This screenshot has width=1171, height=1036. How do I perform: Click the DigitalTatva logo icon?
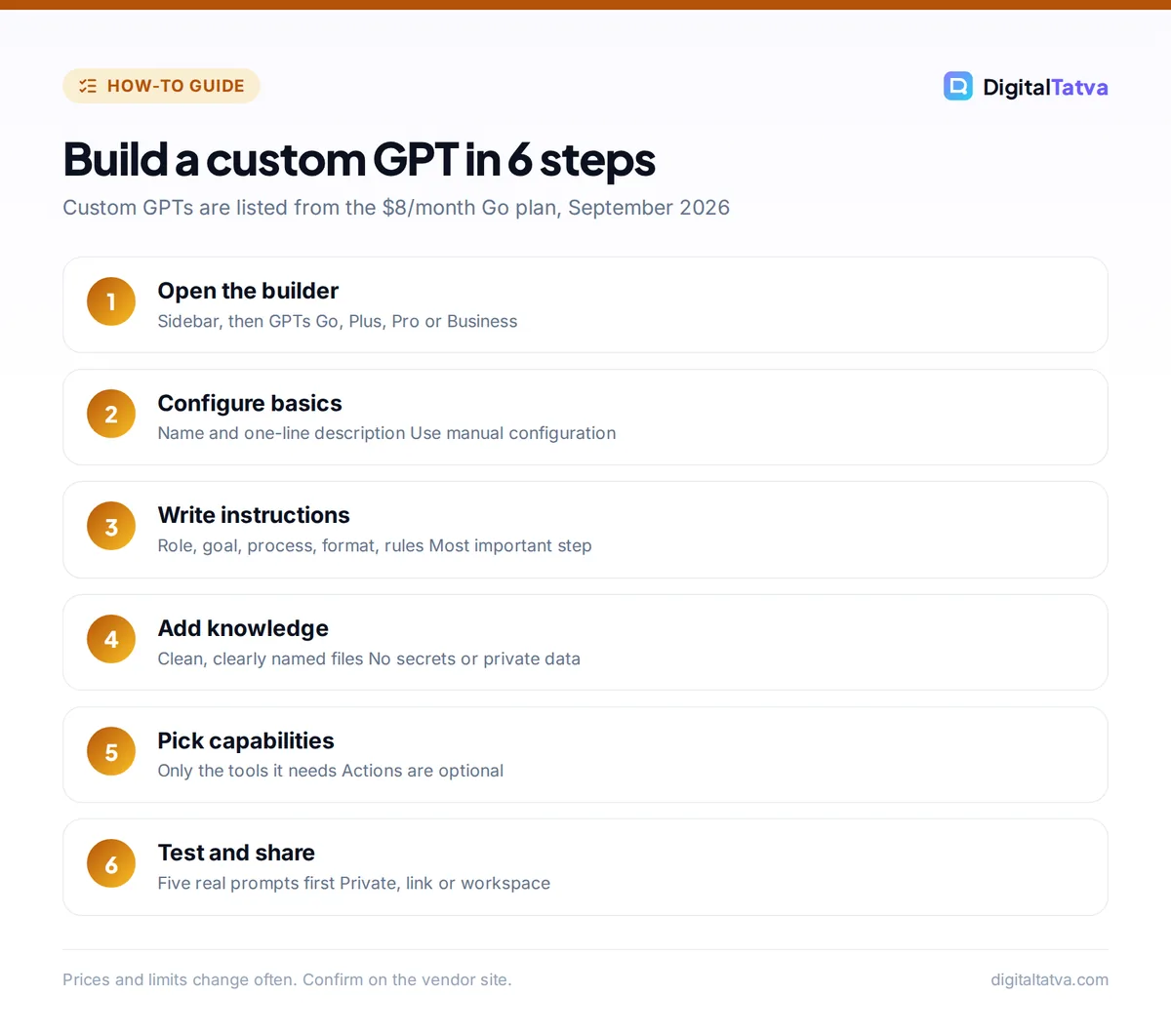click(958, 86)
